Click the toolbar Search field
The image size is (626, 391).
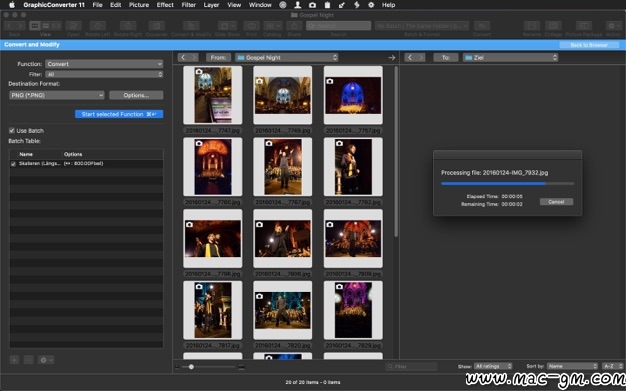[339, 26]
